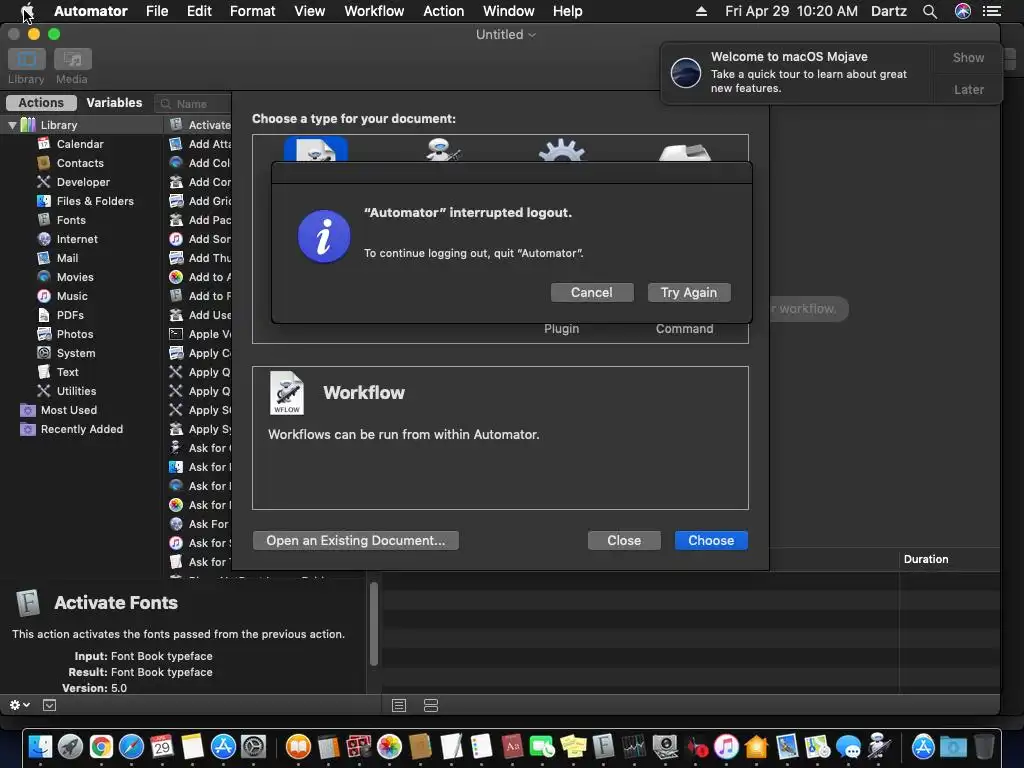Select Music category in Library

(x=72, y=296)
